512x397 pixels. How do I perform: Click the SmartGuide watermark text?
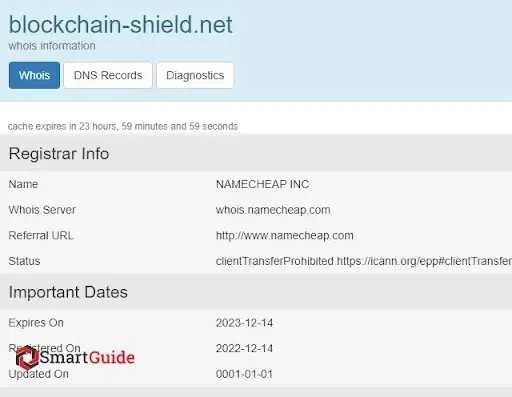[87, 357]
